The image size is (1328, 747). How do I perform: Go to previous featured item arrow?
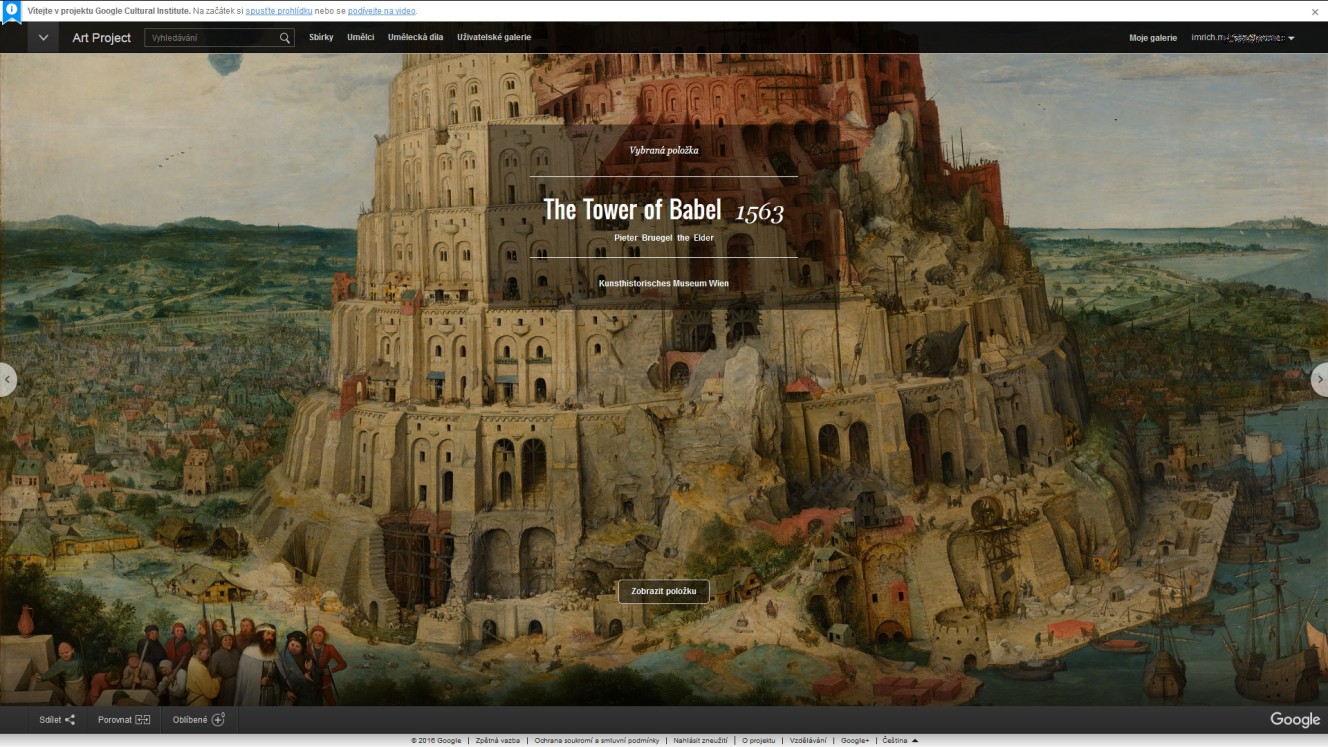[x=8, y=380]
